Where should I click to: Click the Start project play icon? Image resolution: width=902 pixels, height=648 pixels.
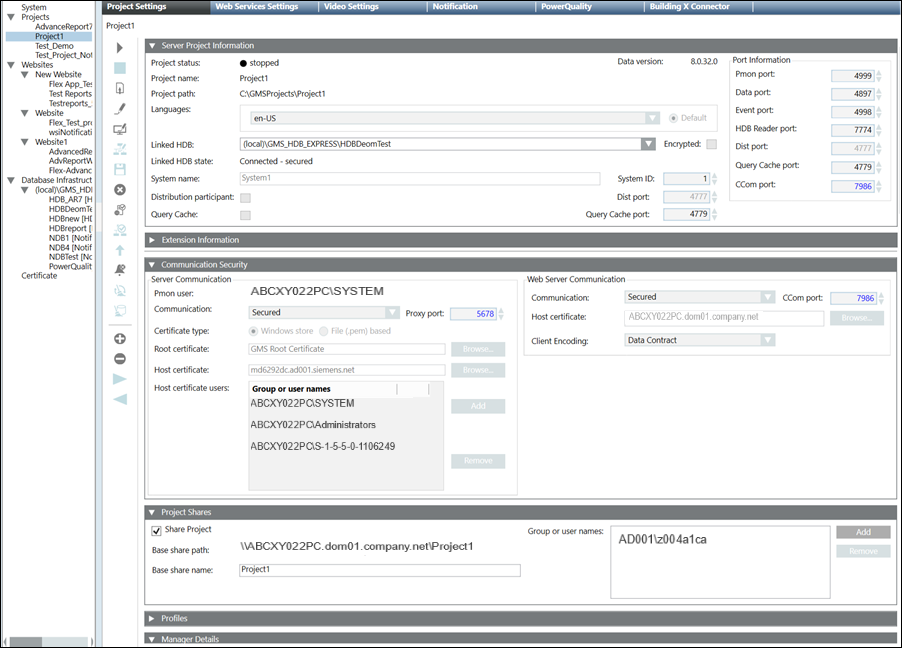coord(120,48)
